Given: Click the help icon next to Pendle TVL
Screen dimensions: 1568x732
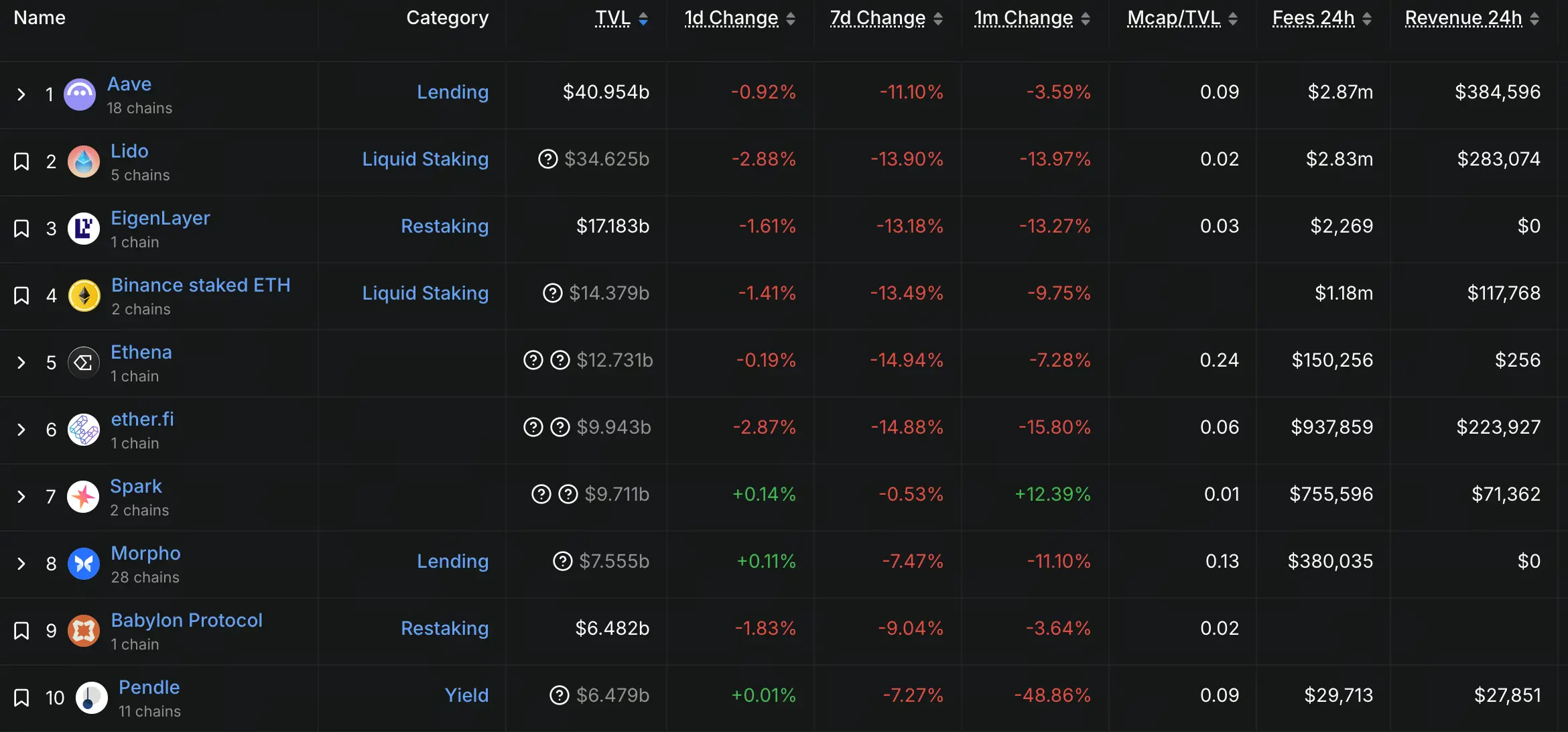Looking at the screenshot, I should [x=559, y=695].
